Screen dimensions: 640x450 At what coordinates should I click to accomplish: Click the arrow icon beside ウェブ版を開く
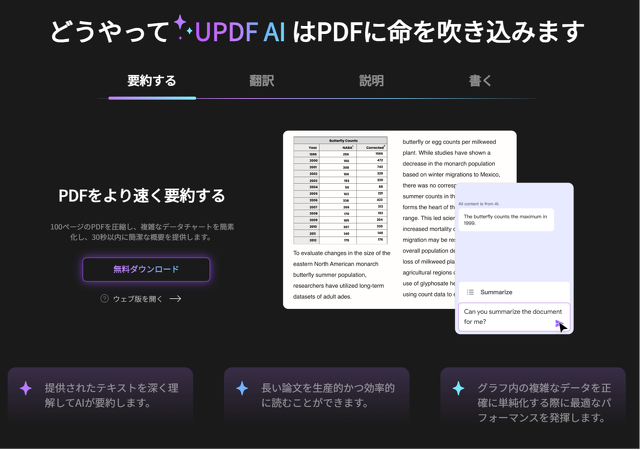point(176,299)
